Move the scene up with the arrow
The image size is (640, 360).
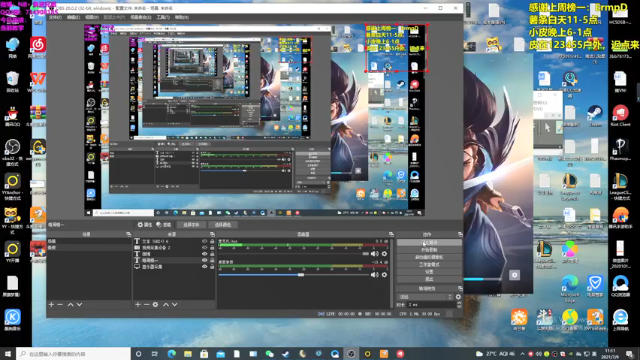point(71,304)
